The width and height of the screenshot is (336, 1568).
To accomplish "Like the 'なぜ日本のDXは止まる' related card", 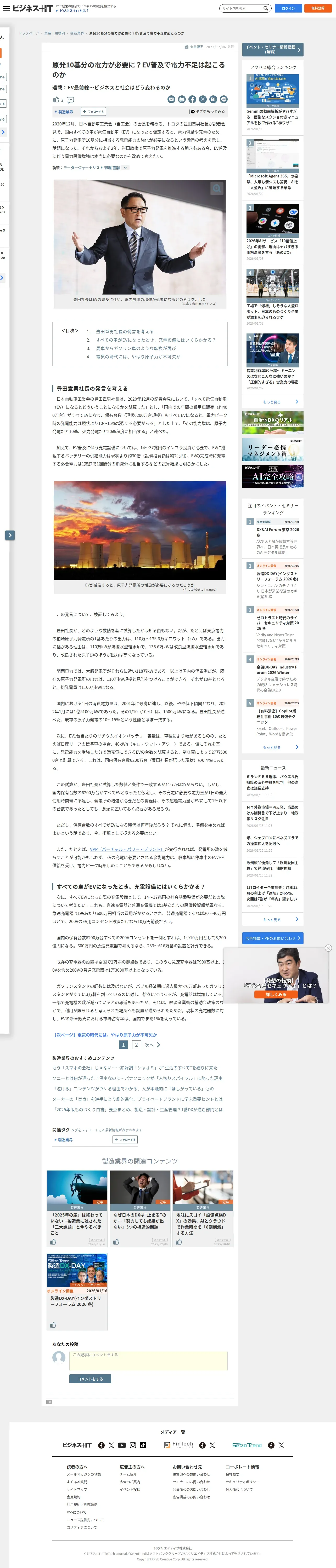I will 116,1242.
